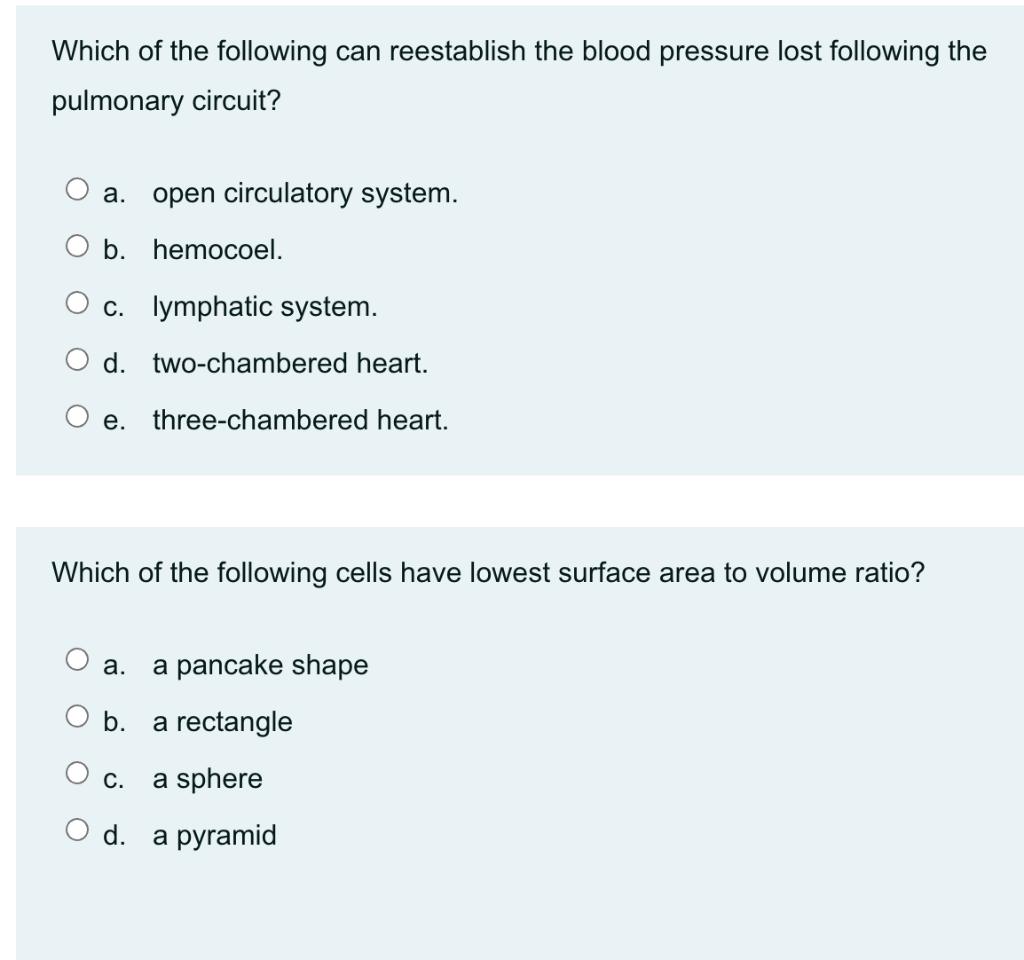
Task: Choose the pancake shape radio button
Action: tap(76, 663)
